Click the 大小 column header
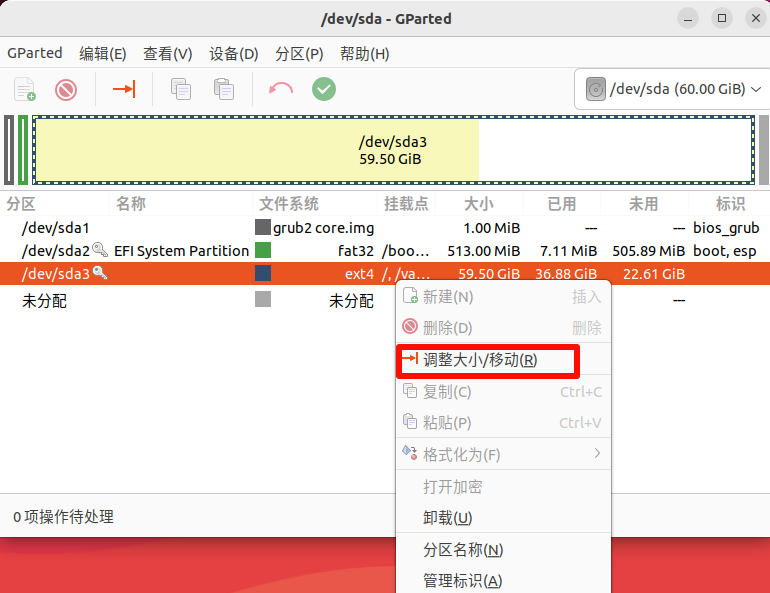Viewport: 770px width, 593px height. click(x=479, y=204)
